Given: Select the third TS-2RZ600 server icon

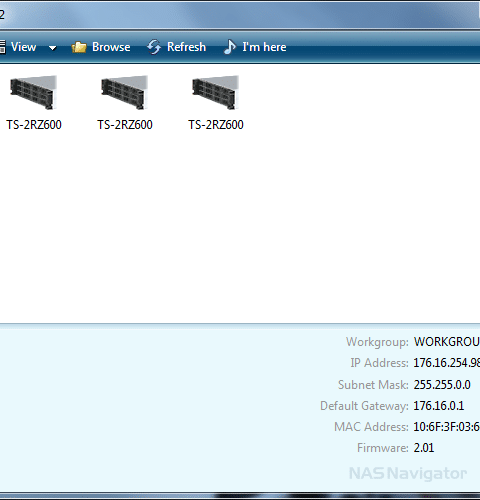Looking at the screenshot, I should (215, 92).
